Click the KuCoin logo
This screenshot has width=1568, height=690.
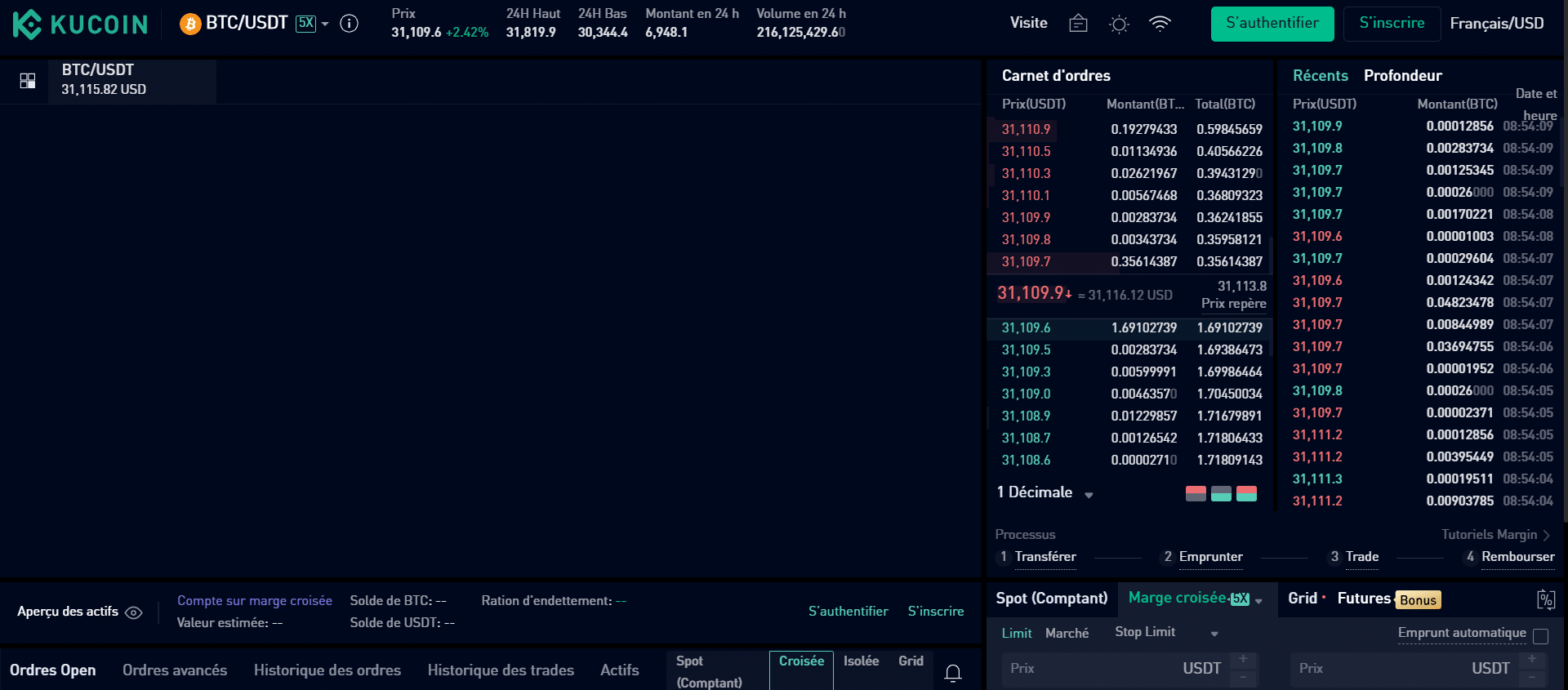pyautogui.click(x=80, y=24)
